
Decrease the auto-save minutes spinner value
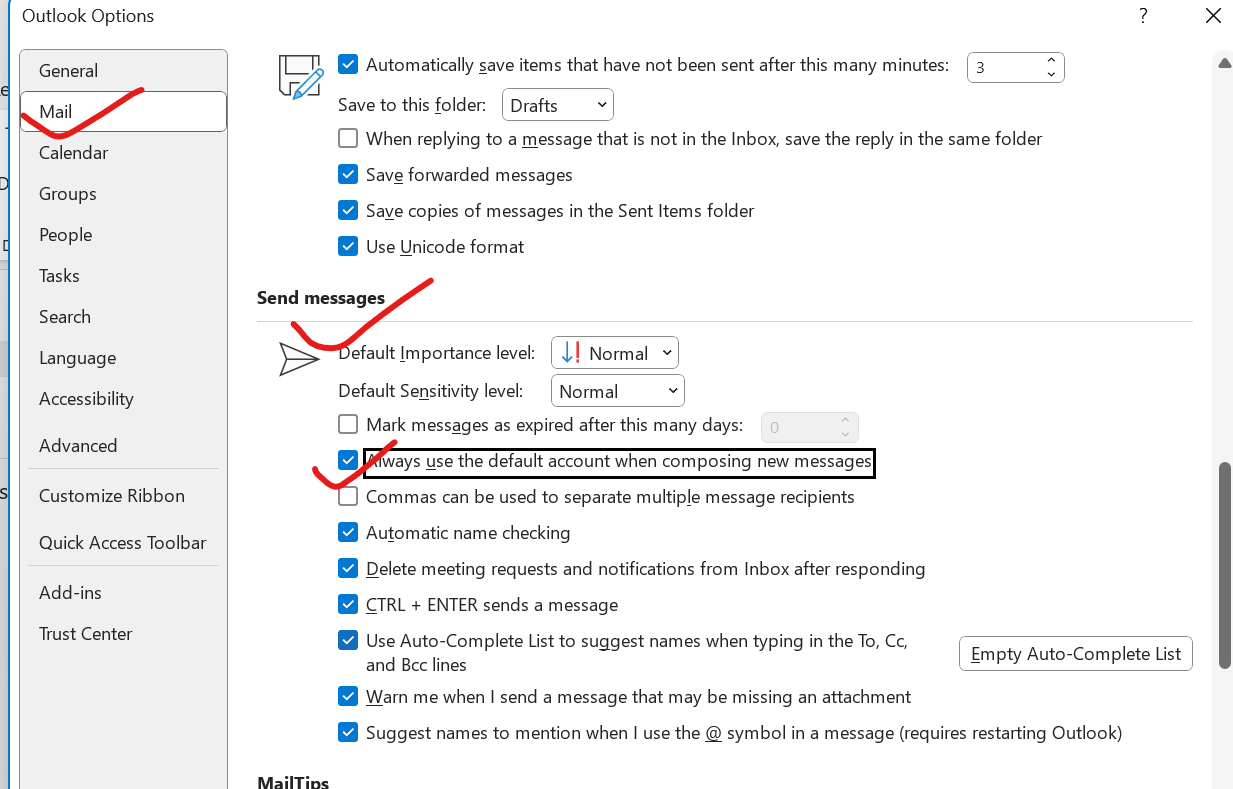coord(1051,75)
